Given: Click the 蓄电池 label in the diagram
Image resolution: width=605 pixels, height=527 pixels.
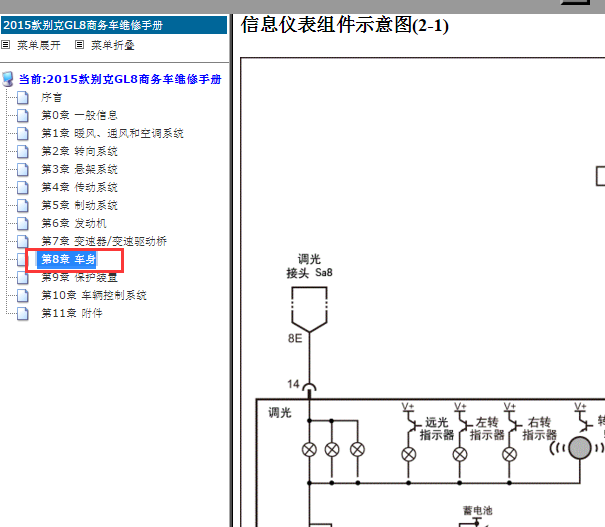Looking at the screenshot, I should click(478, 511).
